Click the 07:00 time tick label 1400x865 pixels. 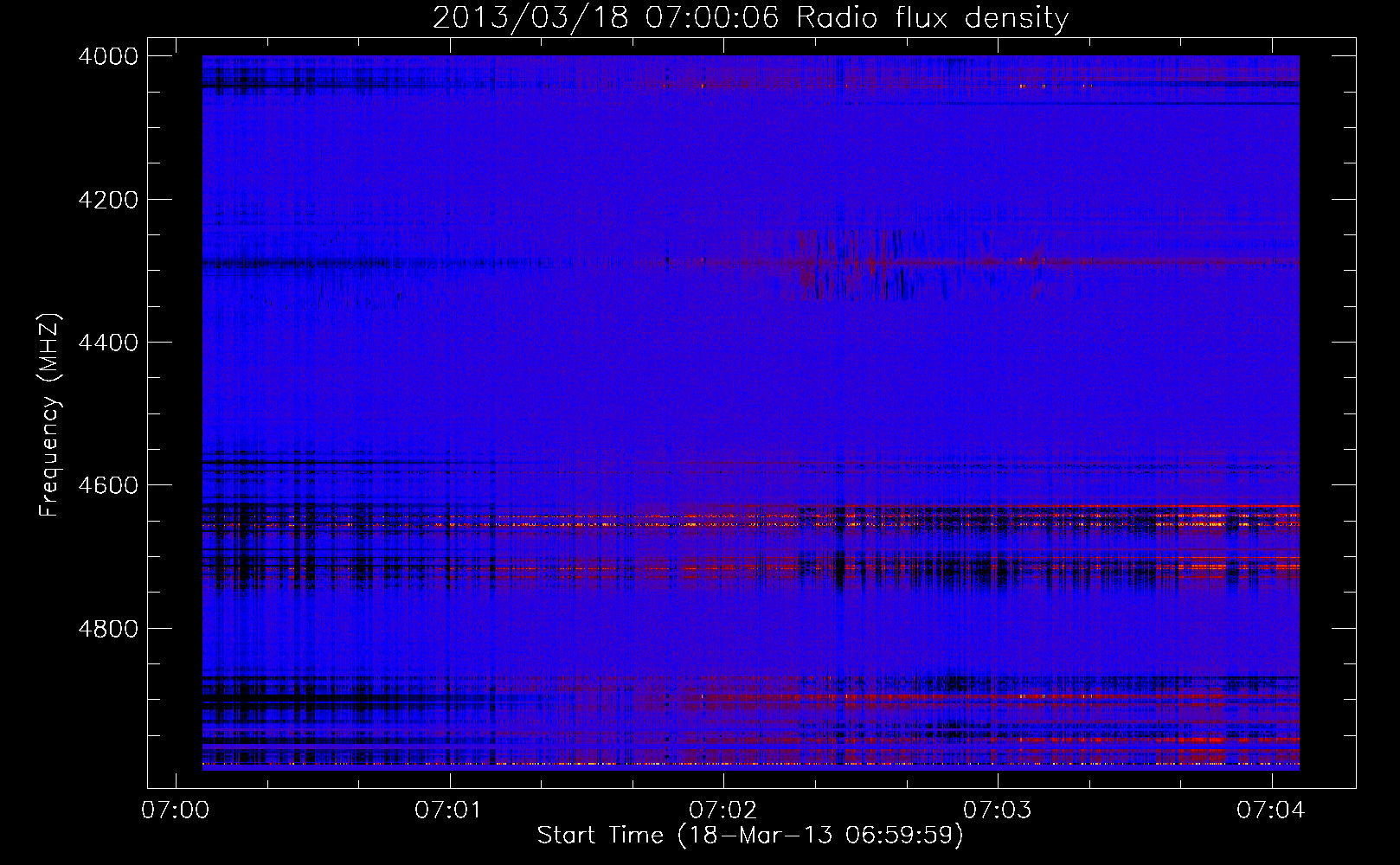click(176, 811)
